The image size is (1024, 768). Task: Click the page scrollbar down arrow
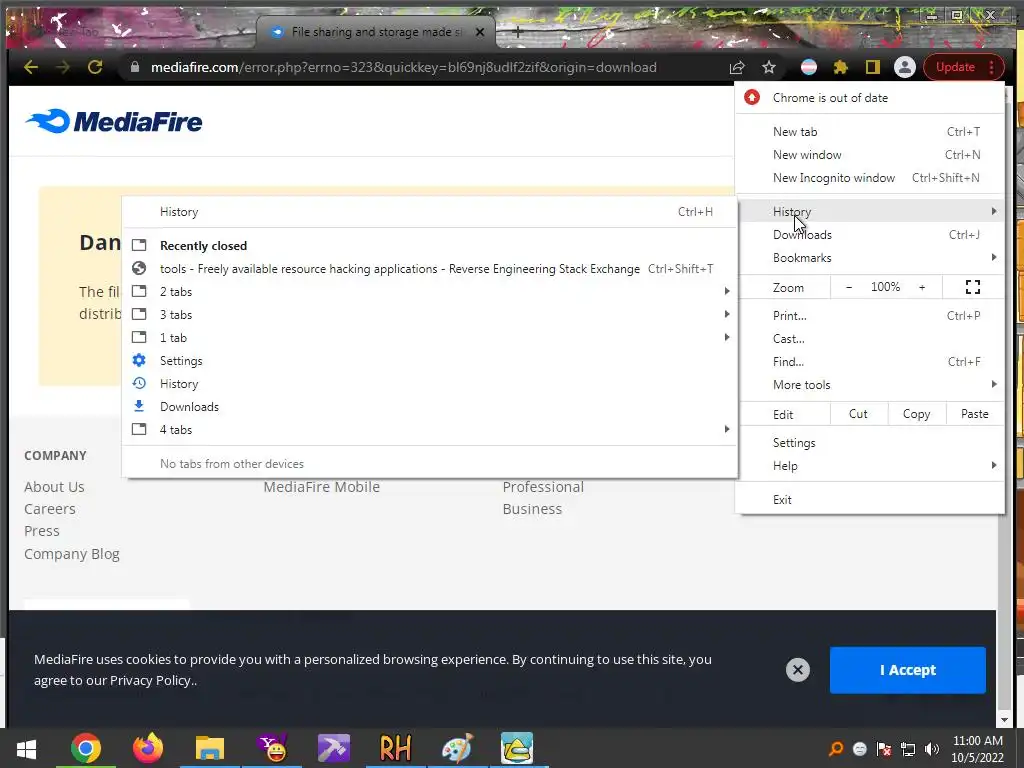coord(1004,720)
